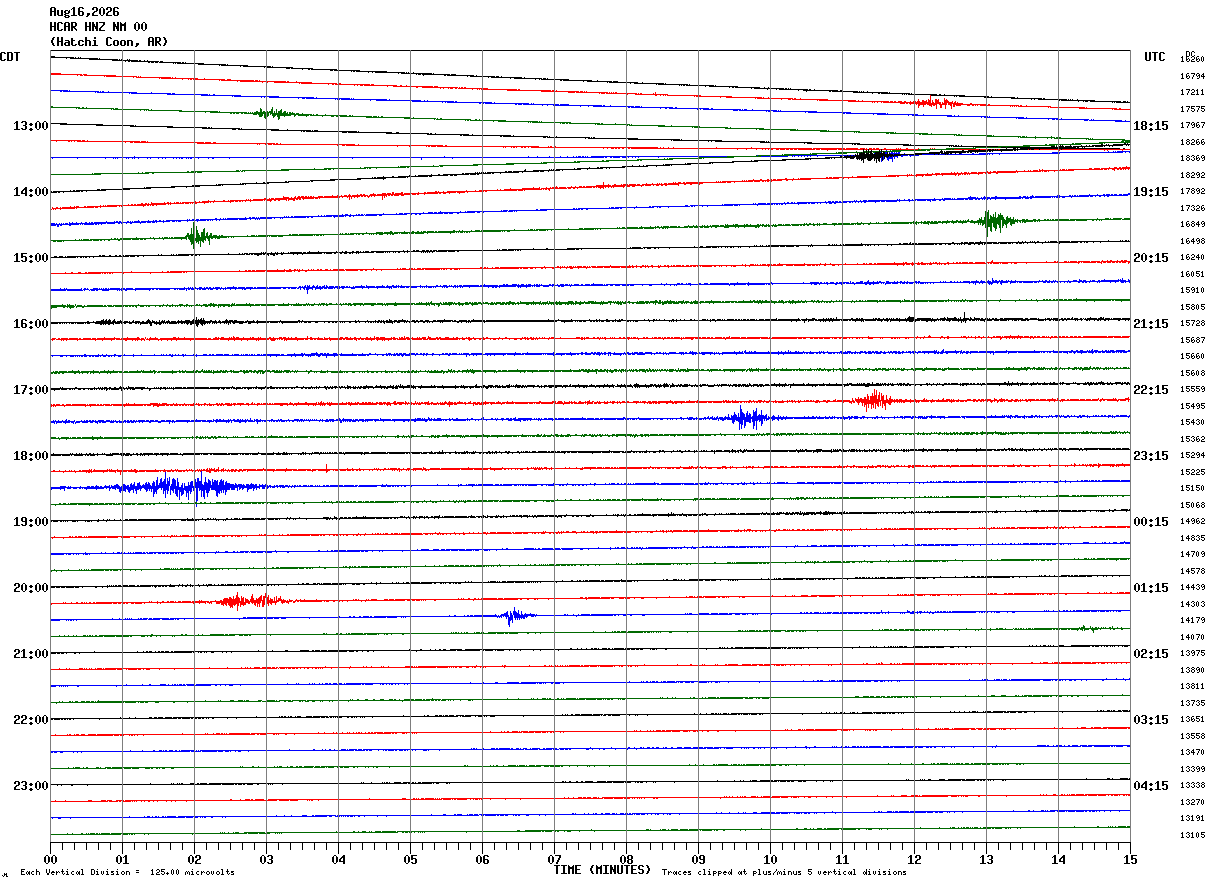Click the blue wave packet near minute 10
1210x886 pixels.
click(x=749, y=418)
